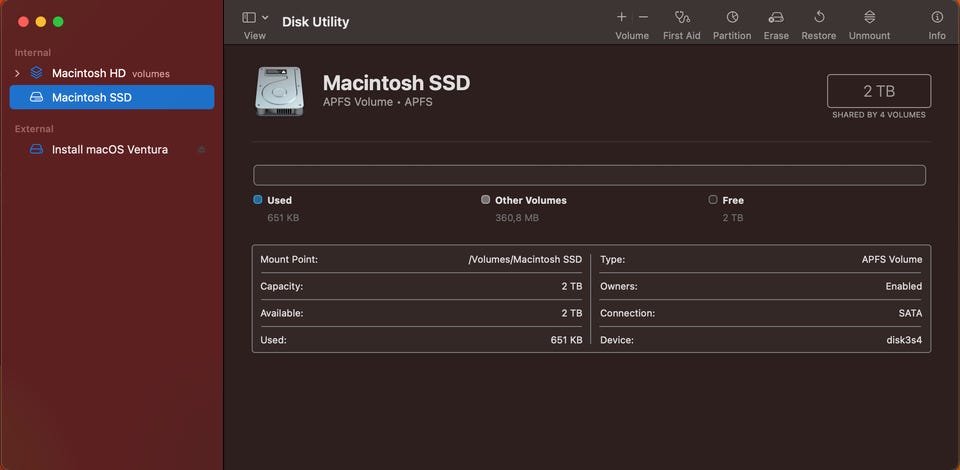Select Macintosh HD in the sidebar

[x=88, y=73]
